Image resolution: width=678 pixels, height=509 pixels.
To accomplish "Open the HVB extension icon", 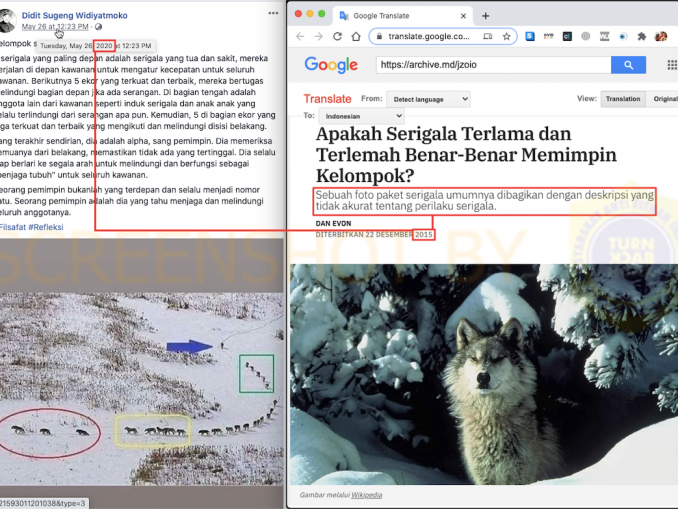I will [x=548, y=36].
